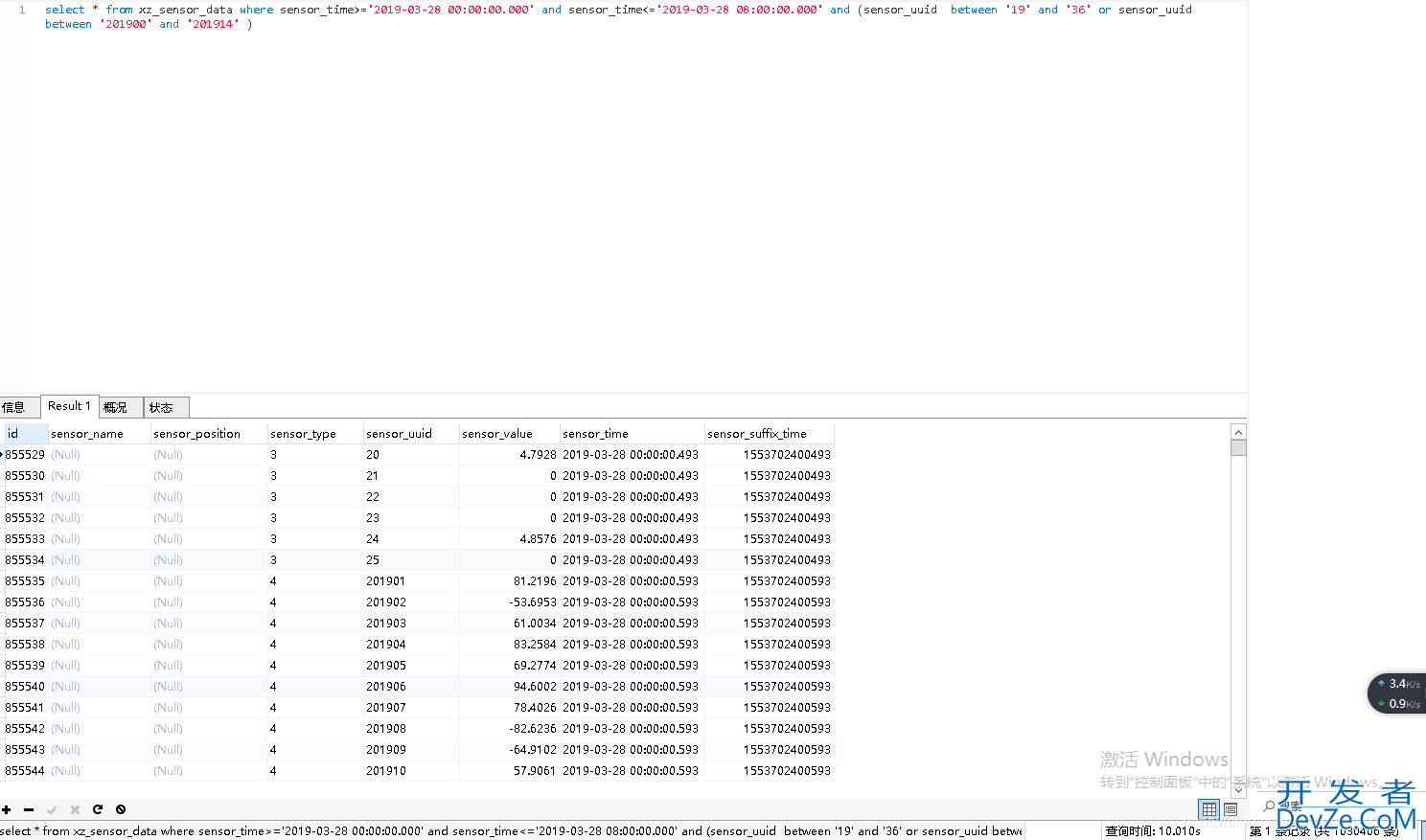The width and height of the screenshot is (1426, 840).
Task: Click sensor_time cell in row 855536
Action: [x=632, y=602]
